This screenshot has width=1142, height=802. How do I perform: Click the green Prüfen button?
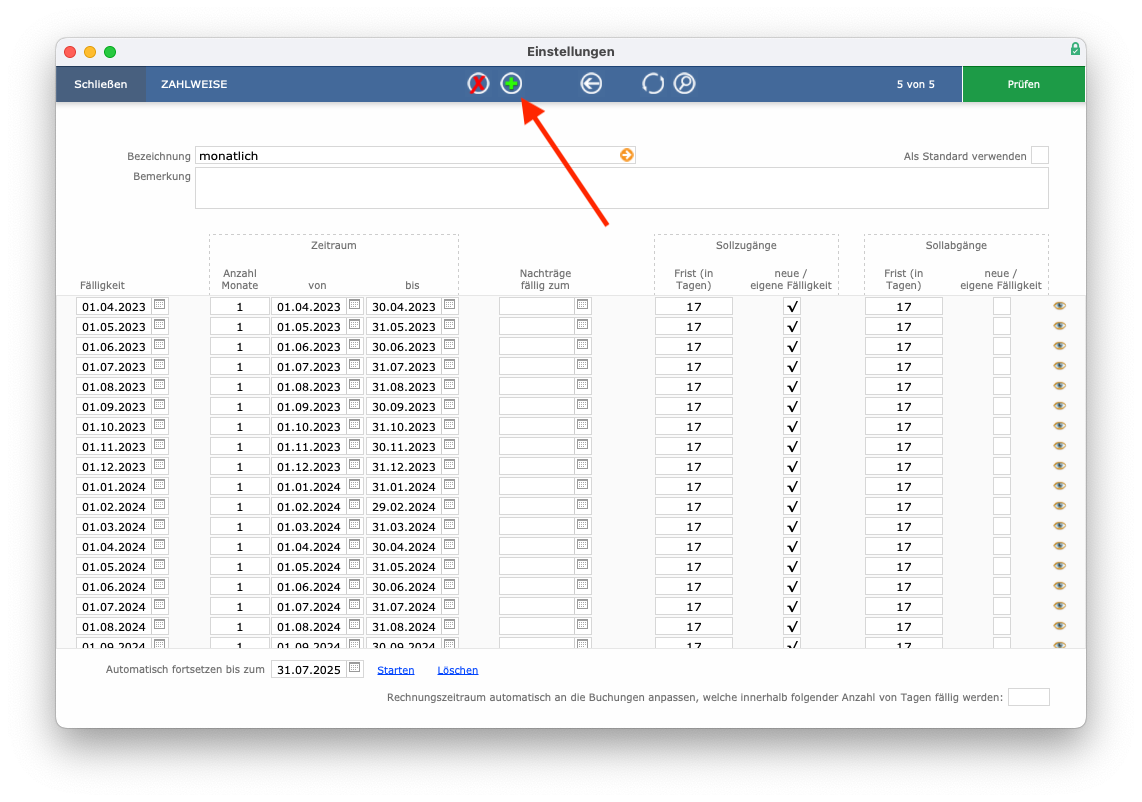(1023, 84)
